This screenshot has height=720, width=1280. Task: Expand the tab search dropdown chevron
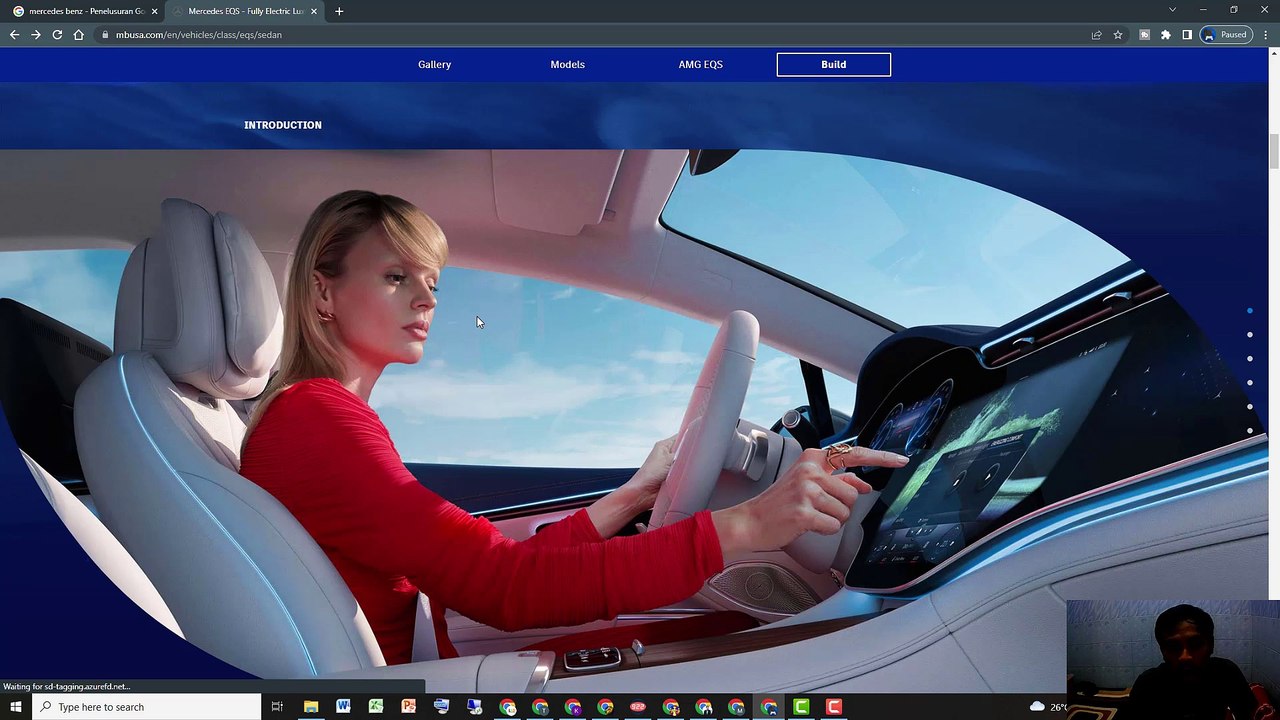coord(1172,10)
